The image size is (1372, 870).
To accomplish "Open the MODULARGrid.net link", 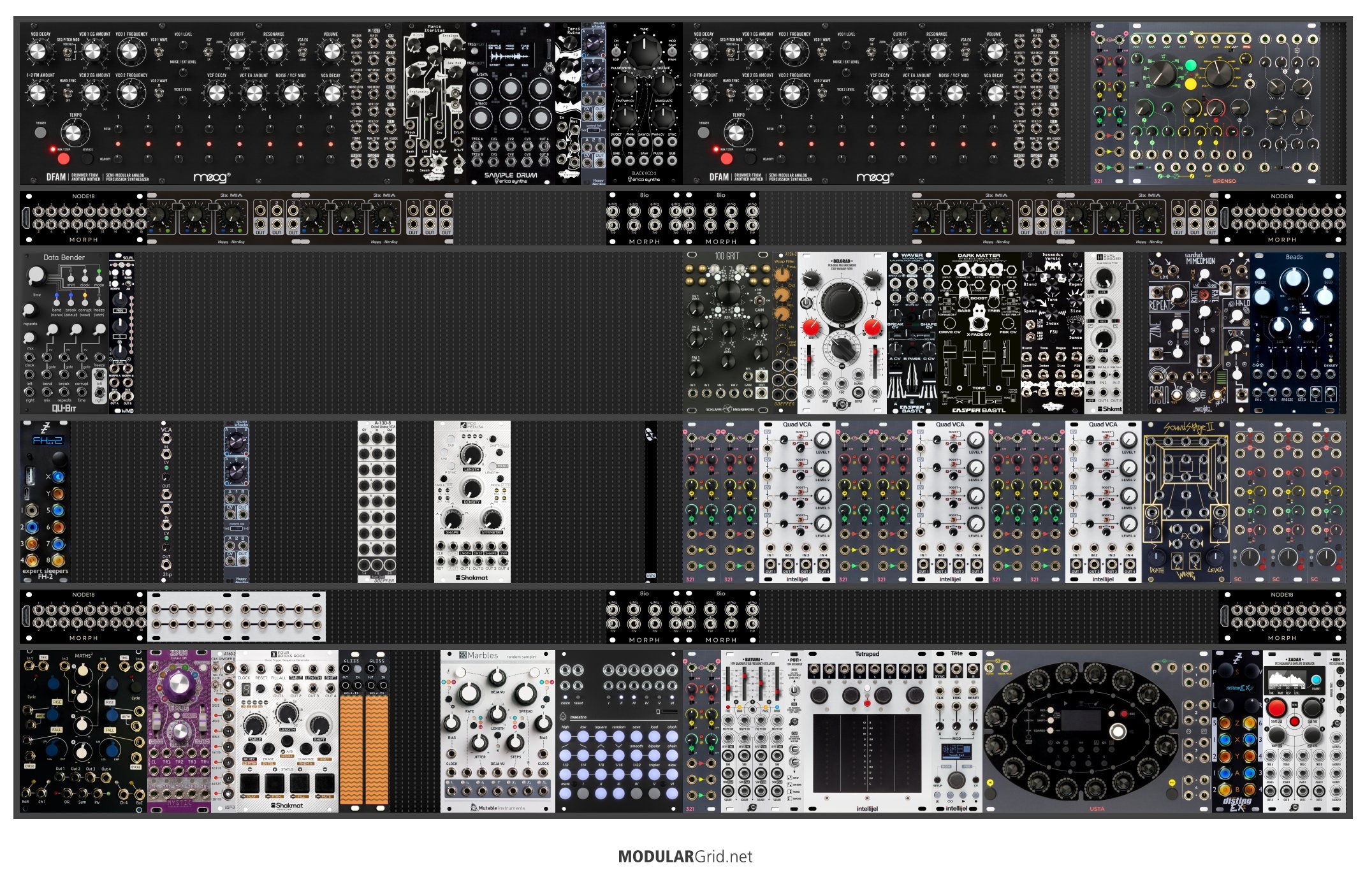I will (x=685, y=857).
